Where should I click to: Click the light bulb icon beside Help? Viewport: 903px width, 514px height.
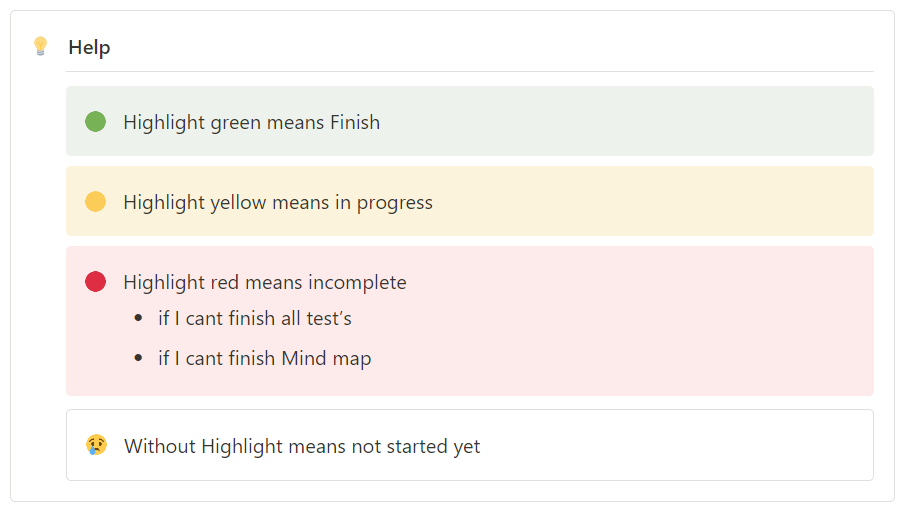click(x=40, y=46)
